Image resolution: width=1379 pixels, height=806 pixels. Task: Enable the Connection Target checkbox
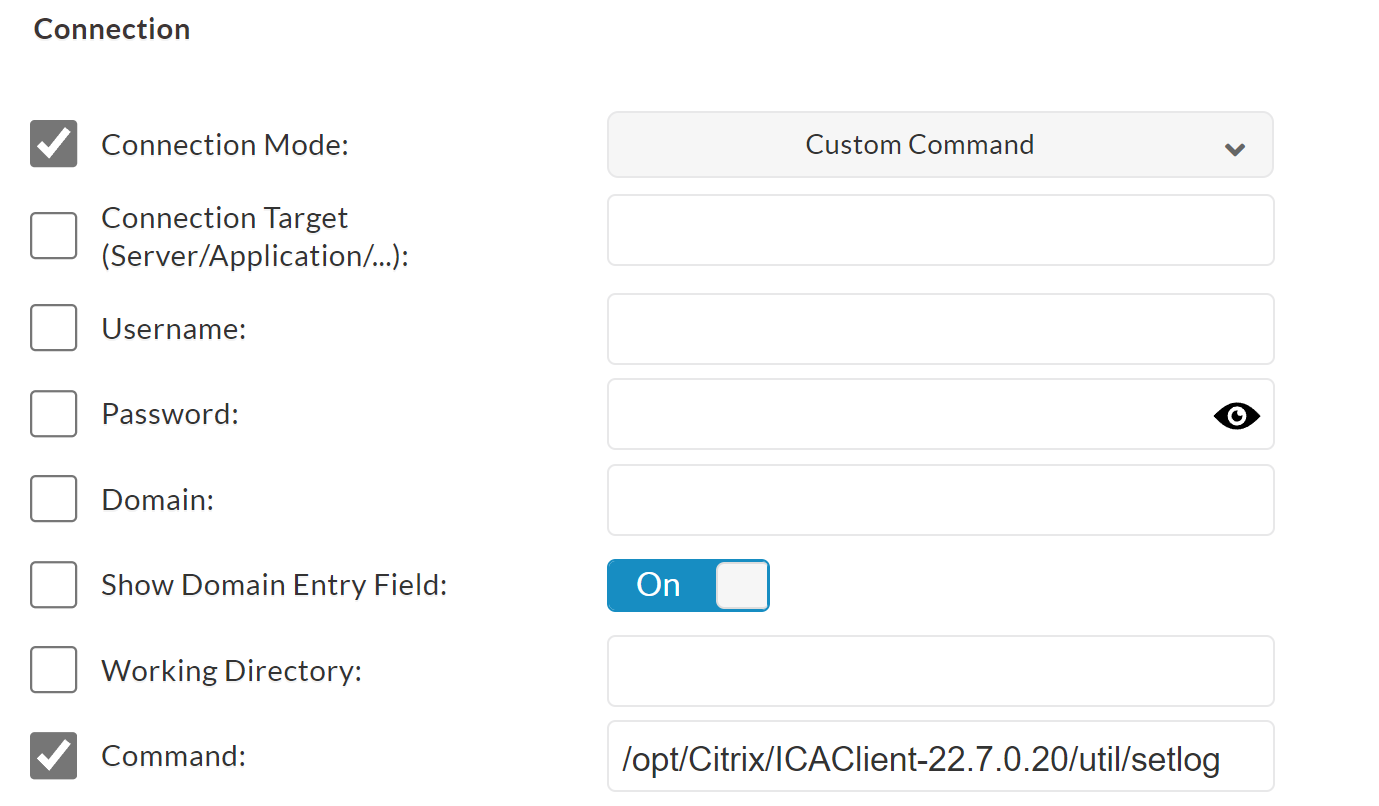click(53, 235)
